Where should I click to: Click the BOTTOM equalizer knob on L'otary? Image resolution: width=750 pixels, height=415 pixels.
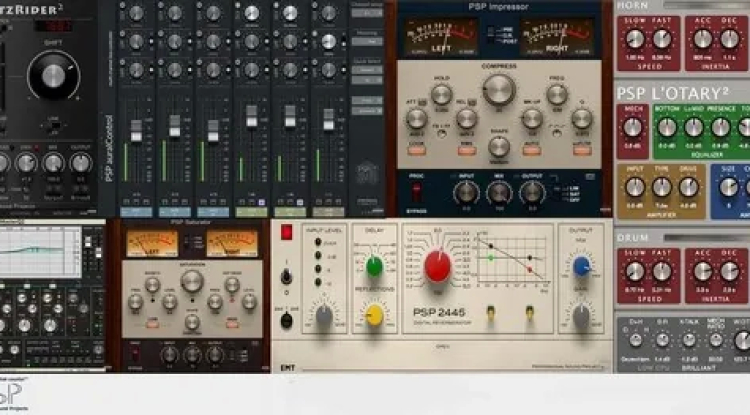click(666, 128)
